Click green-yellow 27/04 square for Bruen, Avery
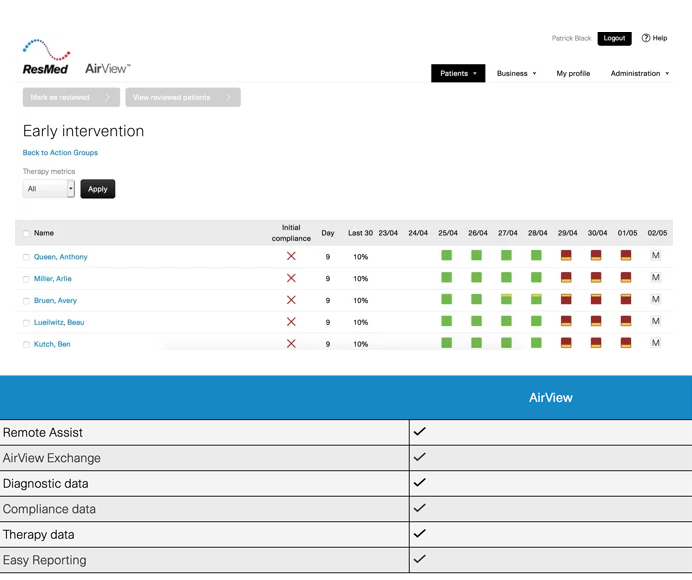The image size is (692, 580). click(506, 299)
